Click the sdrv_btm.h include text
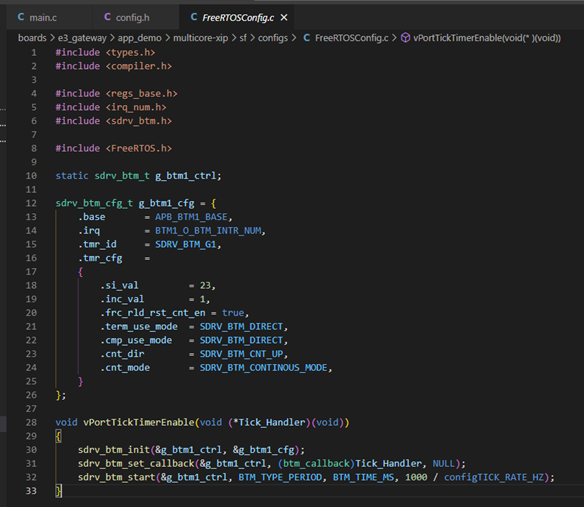The height and width of the screenshot is (507, 584). point(139,121)
